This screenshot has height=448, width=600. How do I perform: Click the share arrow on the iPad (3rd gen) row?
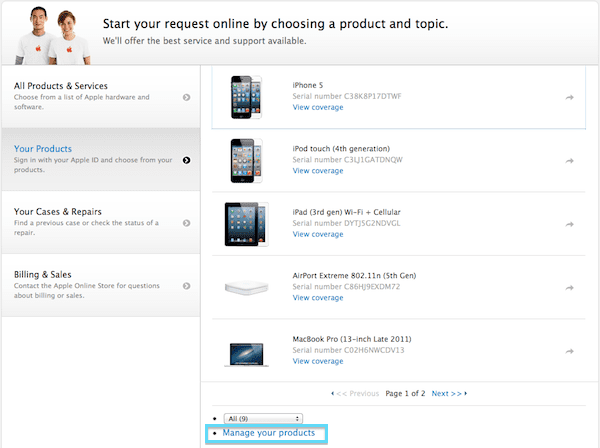569,225
